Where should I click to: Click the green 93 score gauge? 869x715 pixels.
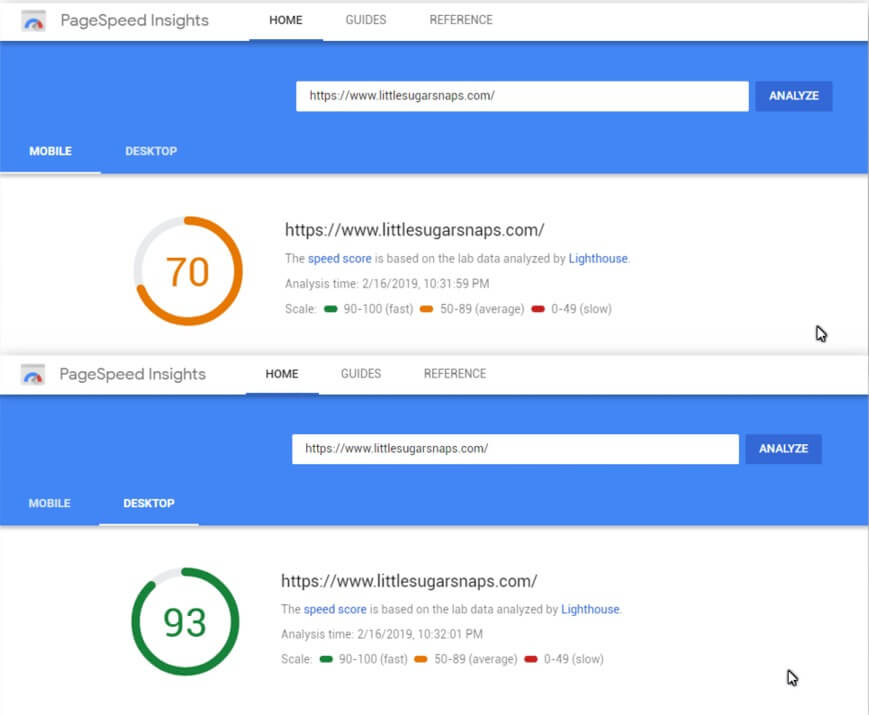point(185,622)
